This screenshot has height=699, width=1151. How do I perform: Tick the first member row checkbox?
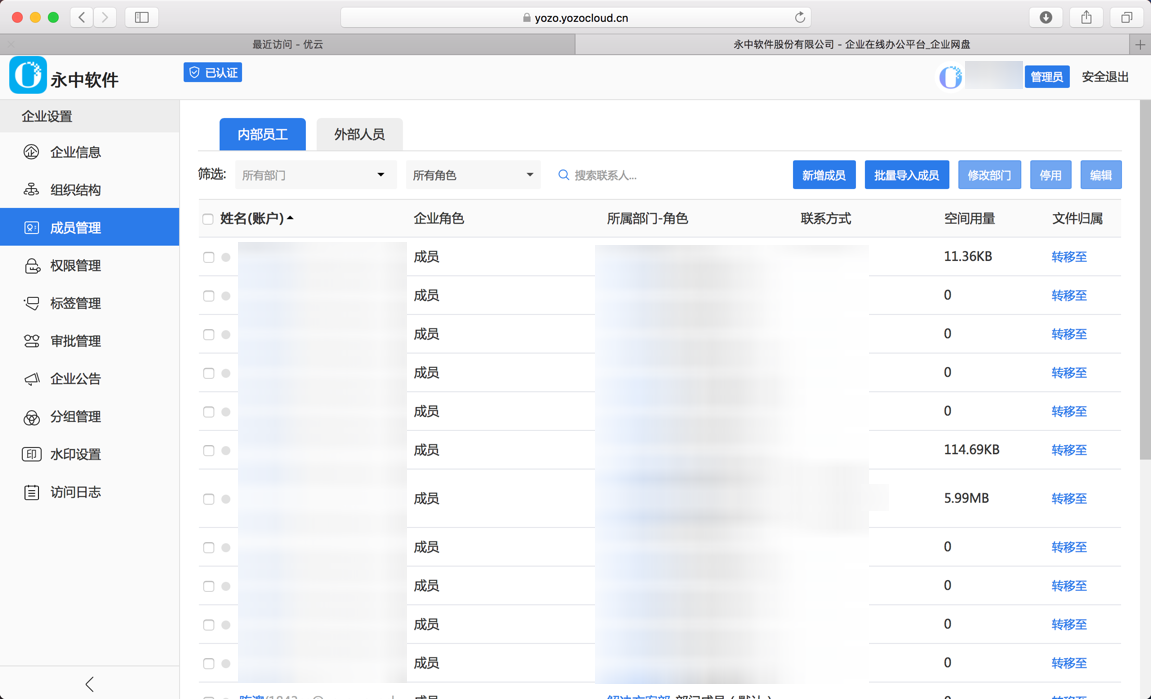pos(207,257)
